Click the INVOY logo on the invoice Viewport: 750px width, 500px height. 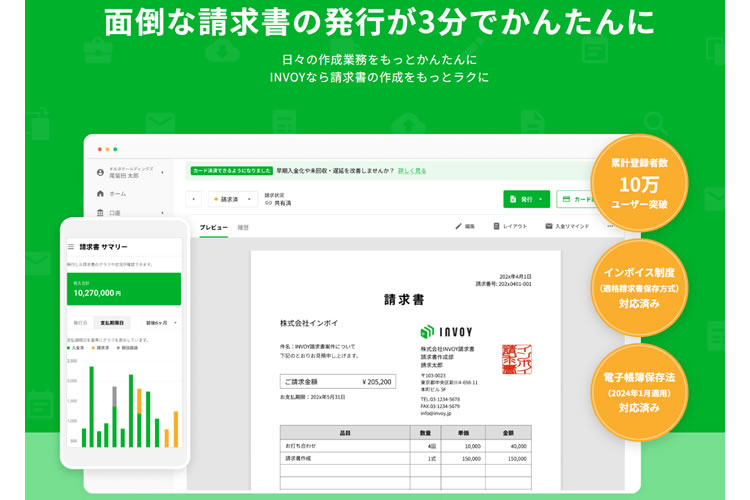coord(446,331)
